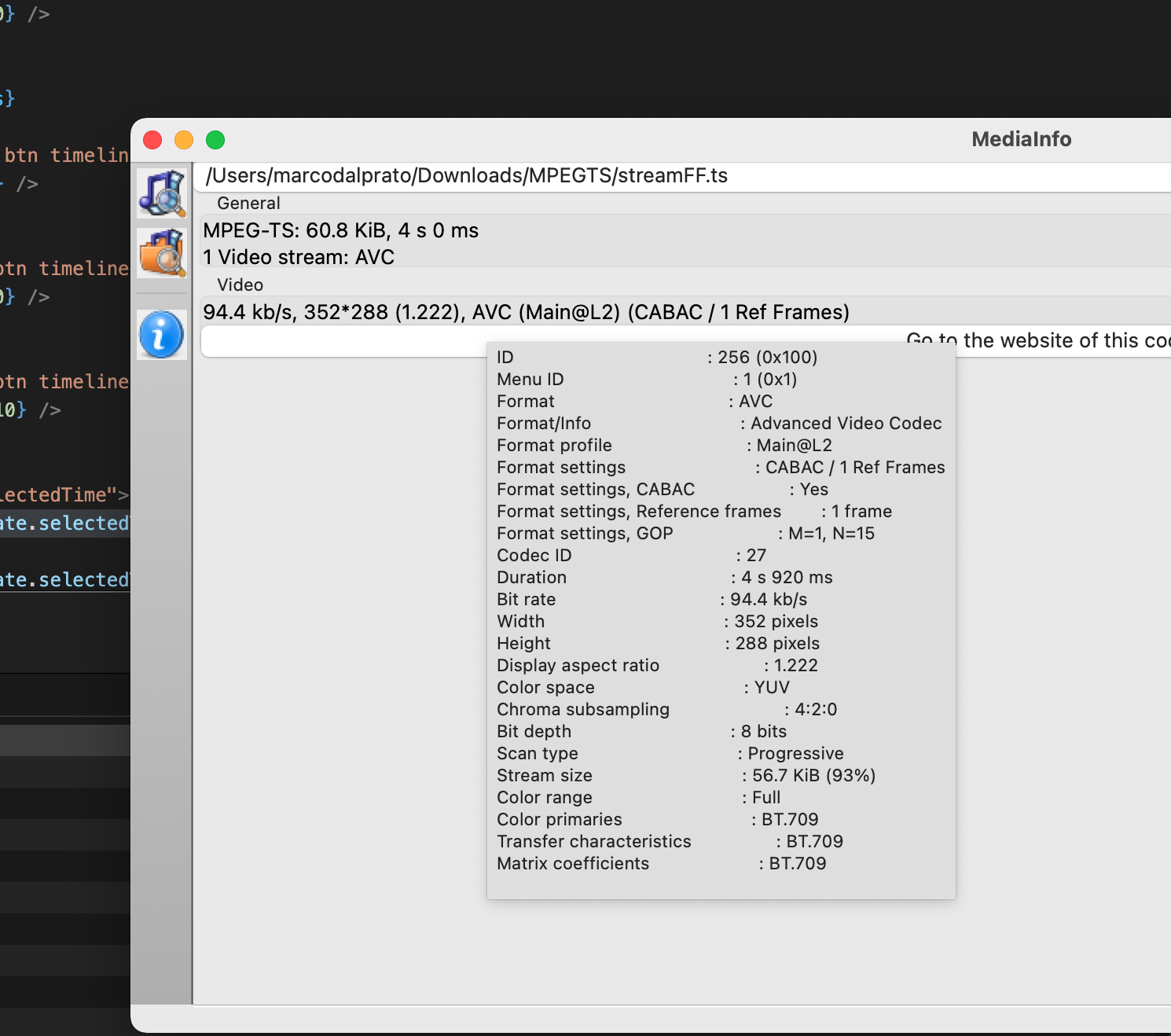Viewport: 1171px width, 1036px height.
Task: Maximize MediaInfo using the green button
Action: 215,140
